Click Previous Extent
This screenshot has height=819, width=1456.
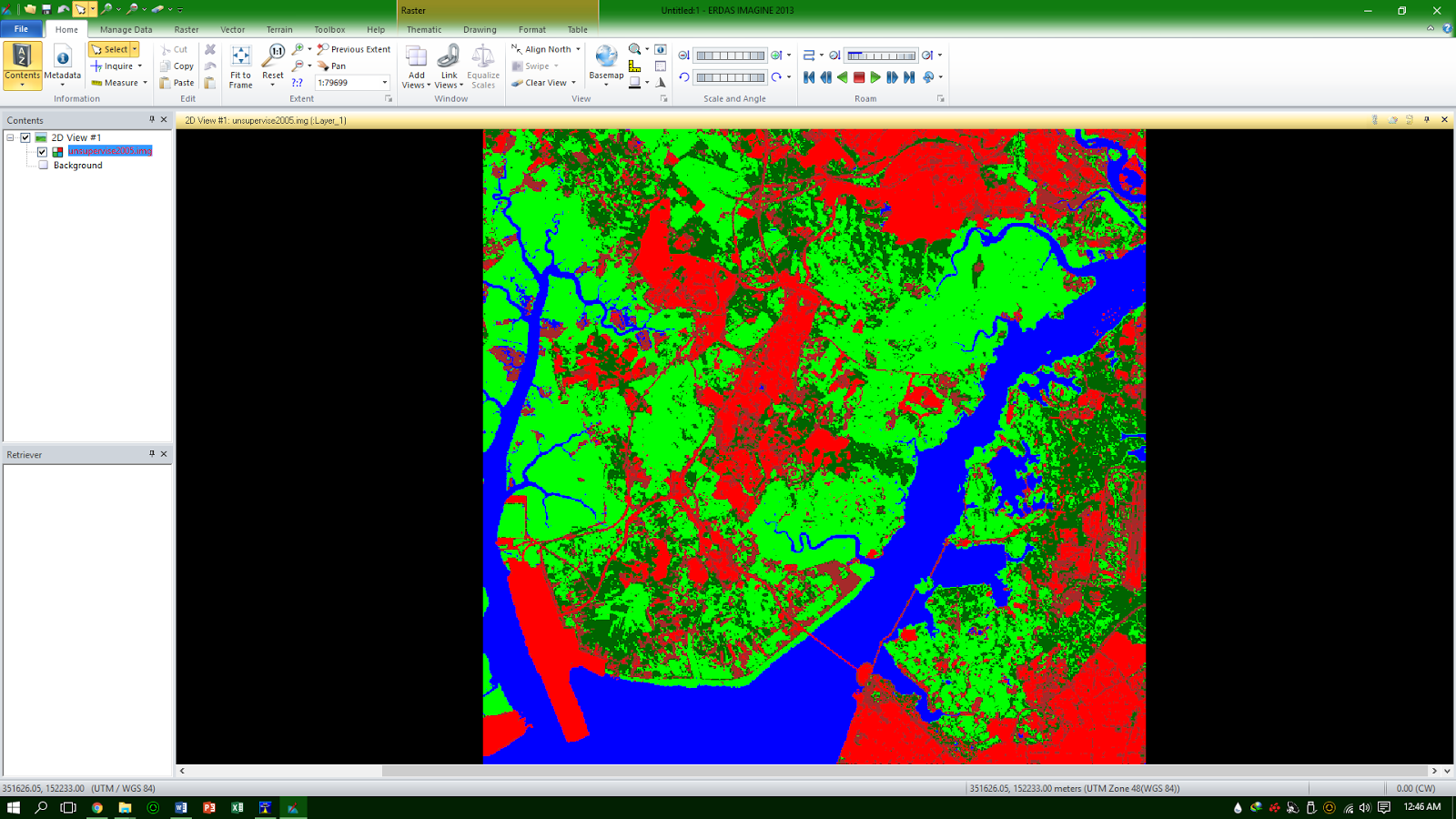click(x=354, y=49)
